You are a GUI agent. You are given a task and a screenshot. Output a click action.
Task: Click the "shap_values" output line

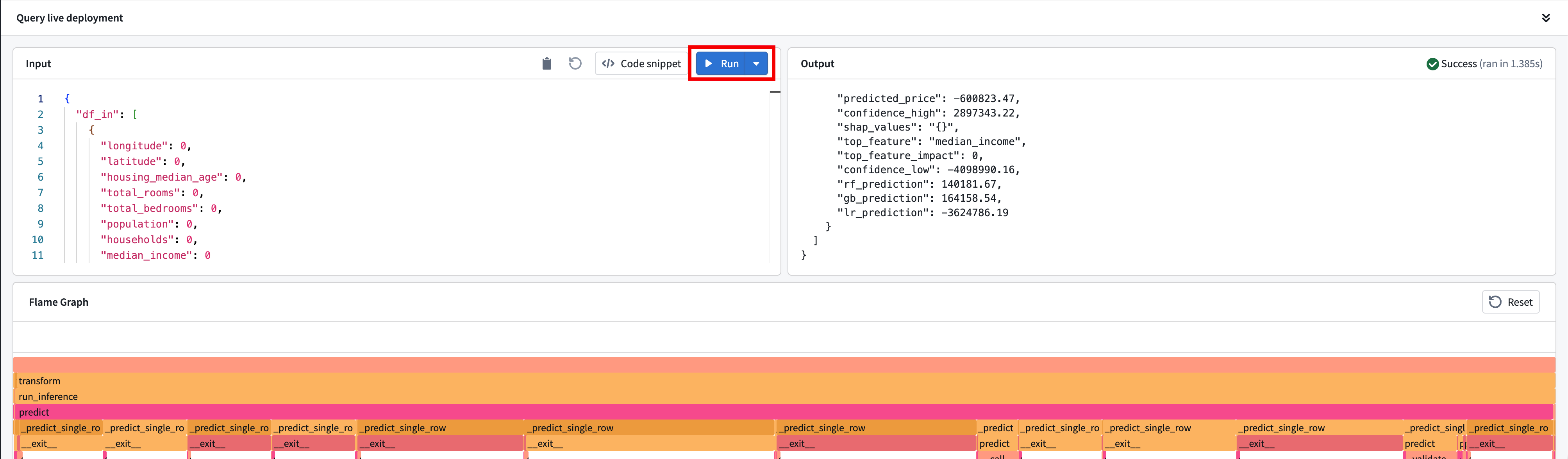pos(898,127)
